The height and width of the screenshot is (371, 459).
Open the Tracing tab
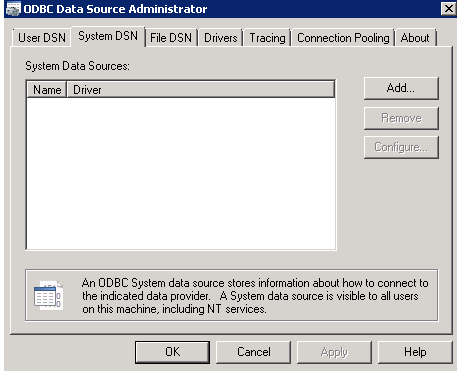pyautogui.click(x=267, y=38)
